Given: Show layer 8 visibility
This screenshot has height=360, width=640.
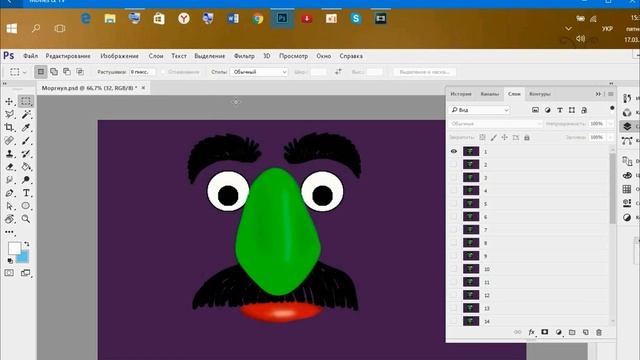Looking at the screenshot, I should 453,243.
